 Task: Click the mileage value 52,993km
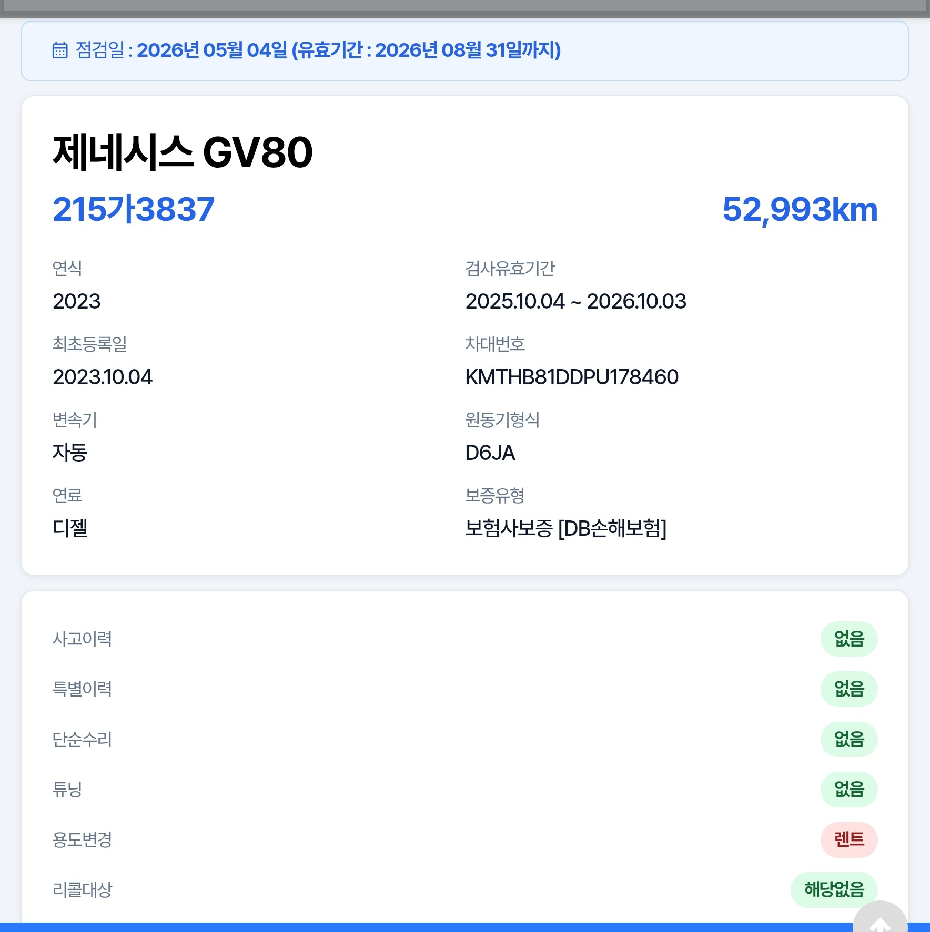tap(800, 210)
